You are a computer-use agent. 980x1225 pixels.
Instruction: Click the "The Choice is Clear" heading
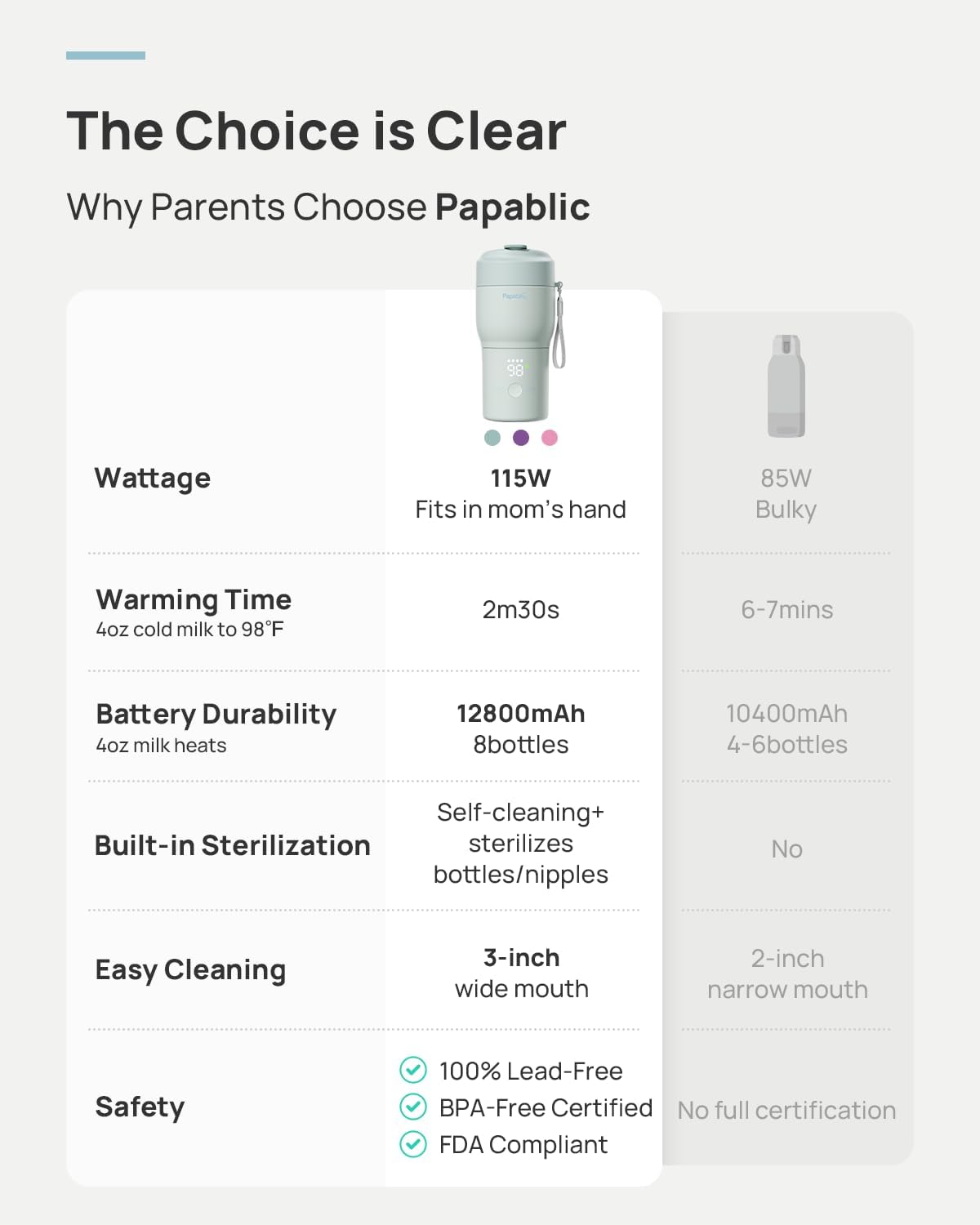(x=316, y=131)
